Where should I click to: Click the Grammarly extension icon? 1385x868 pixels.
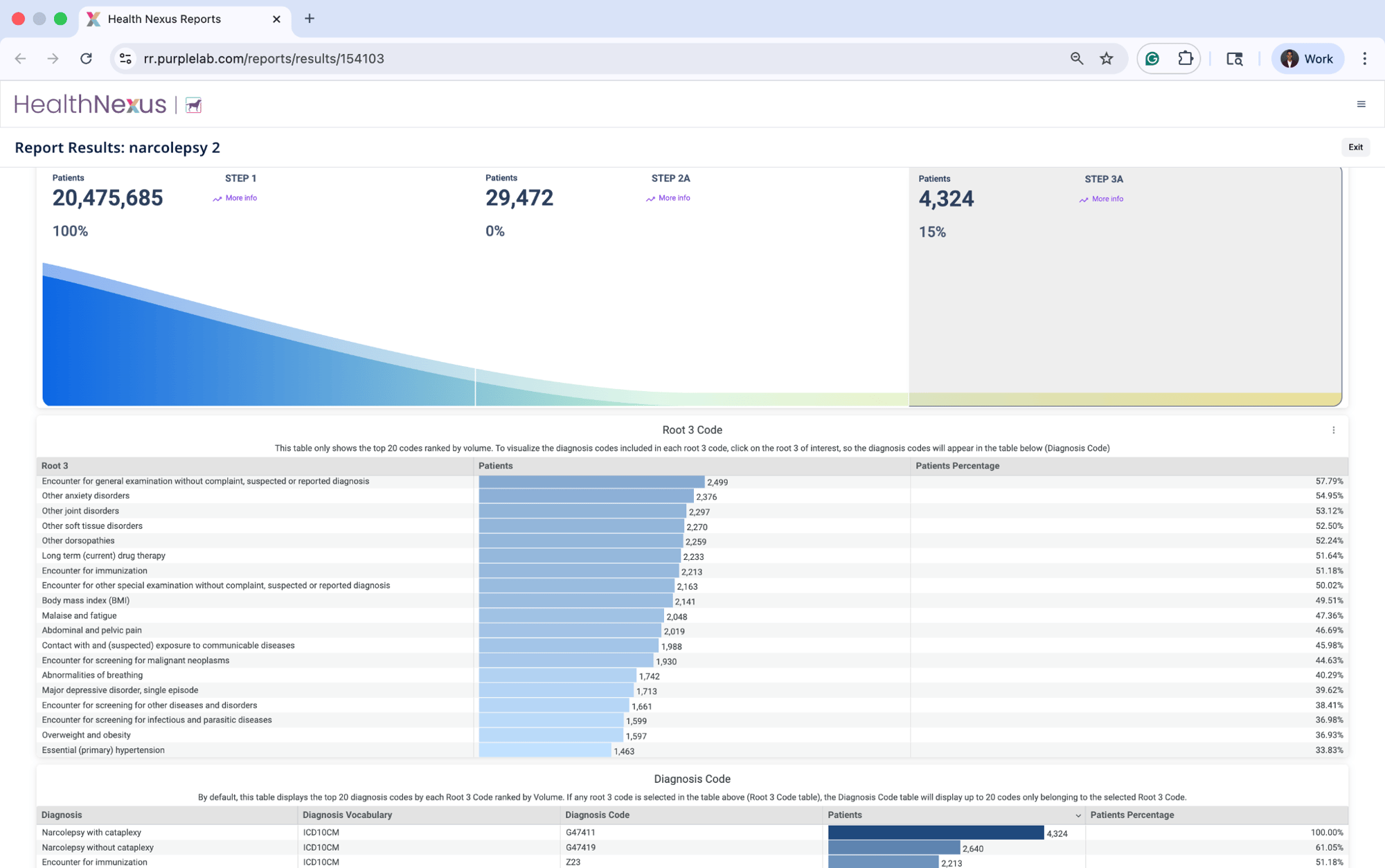click(x=1152, y=59)
